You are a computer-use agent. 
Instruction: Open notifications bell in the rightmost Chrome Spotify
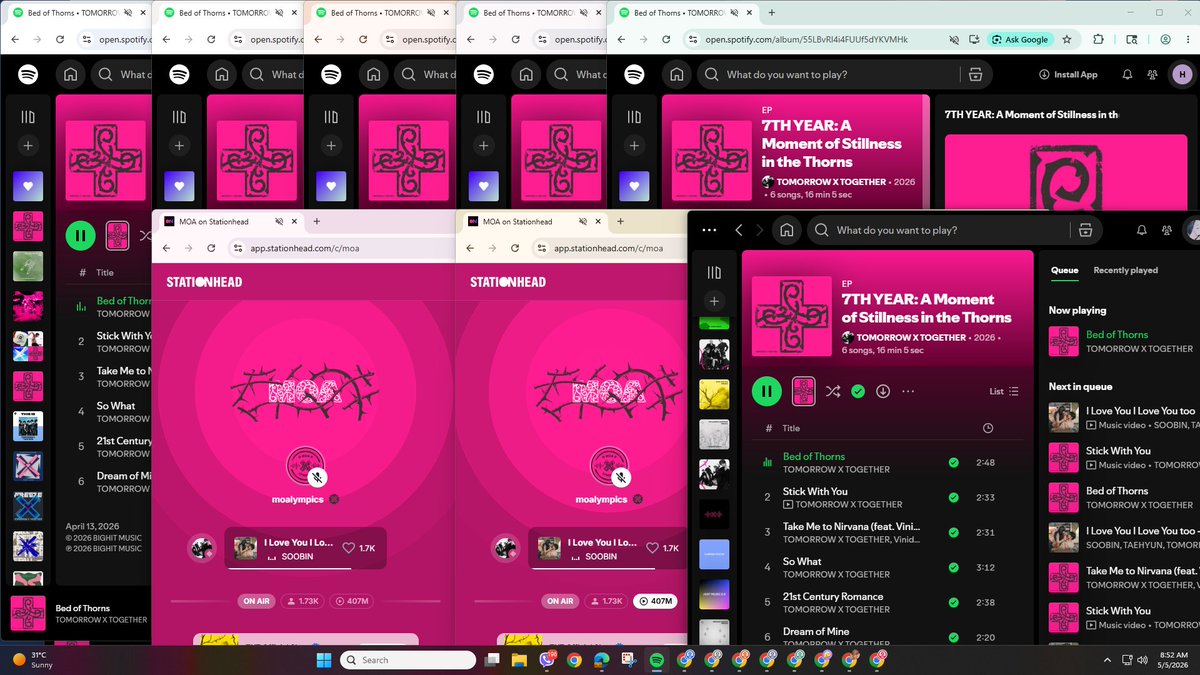pyautogui.click(x=1127, y=75)
